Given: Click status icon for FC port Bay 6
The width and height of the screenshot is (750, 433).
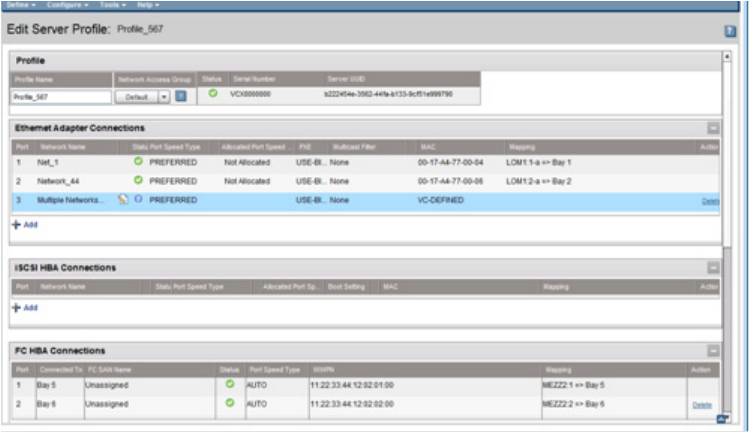Looking at the screenshot, I should tap(230, 403).
